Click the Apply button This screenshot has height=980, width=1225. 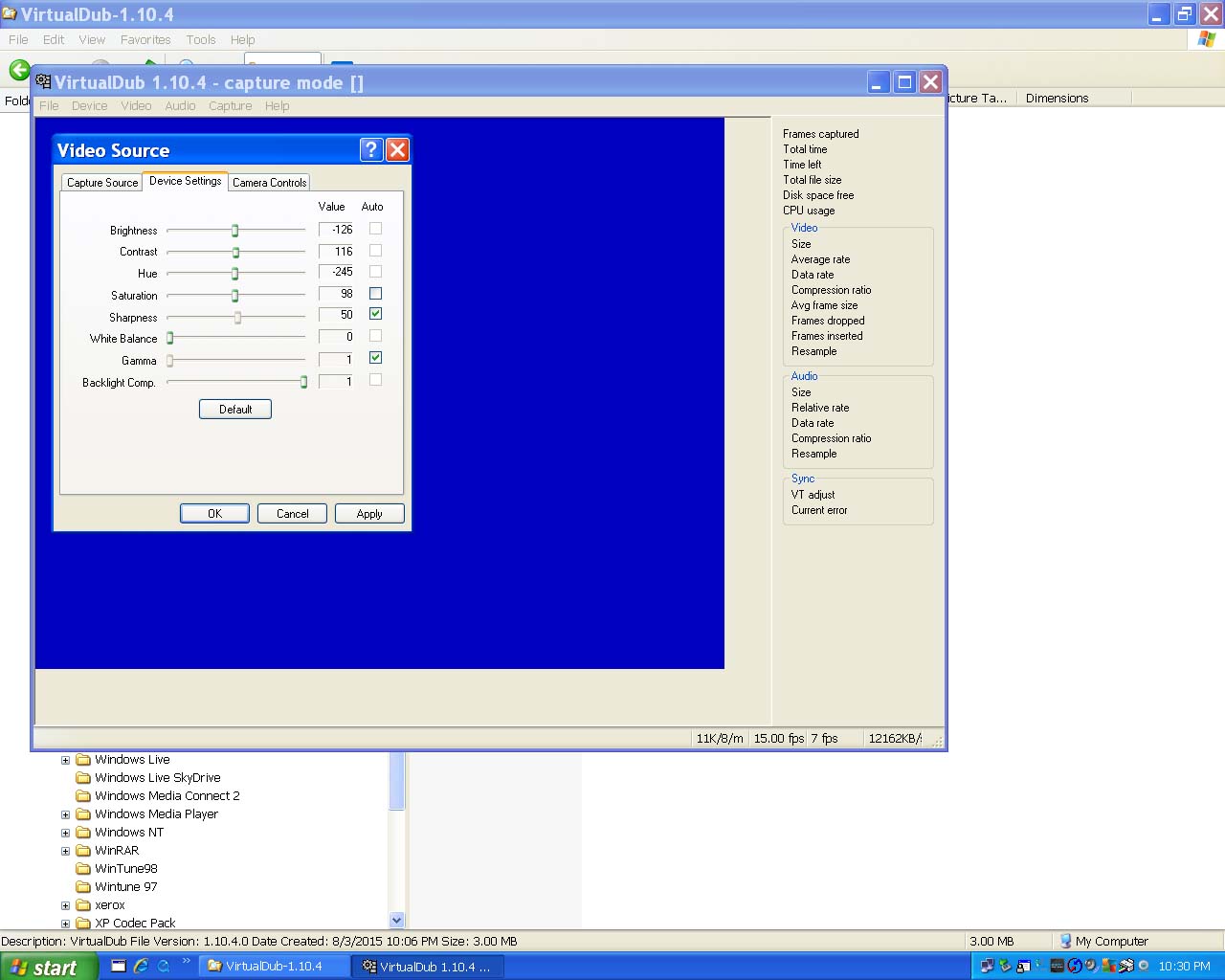[x=369, y=514]
